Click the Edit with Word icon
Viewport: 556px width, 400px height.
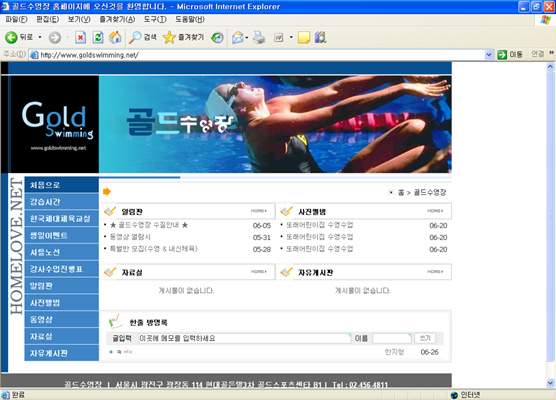point(279,37)
